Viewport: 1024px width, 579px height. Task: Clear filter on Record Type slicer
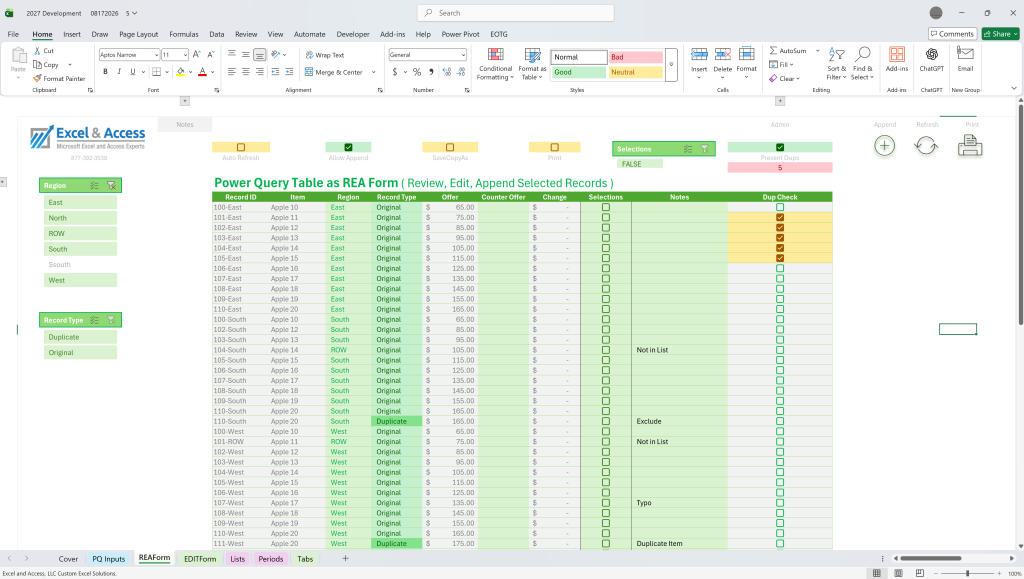point(111,320)
